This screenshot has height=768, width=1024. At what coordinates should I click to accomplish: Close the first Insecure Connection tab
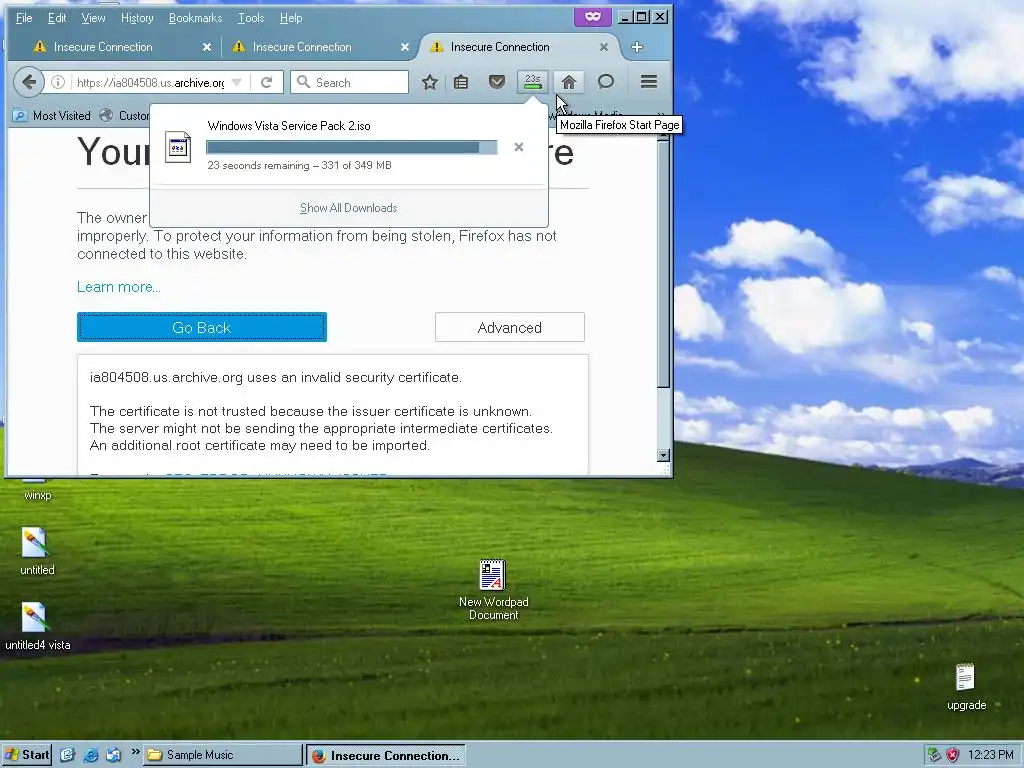tap(206, 47)
